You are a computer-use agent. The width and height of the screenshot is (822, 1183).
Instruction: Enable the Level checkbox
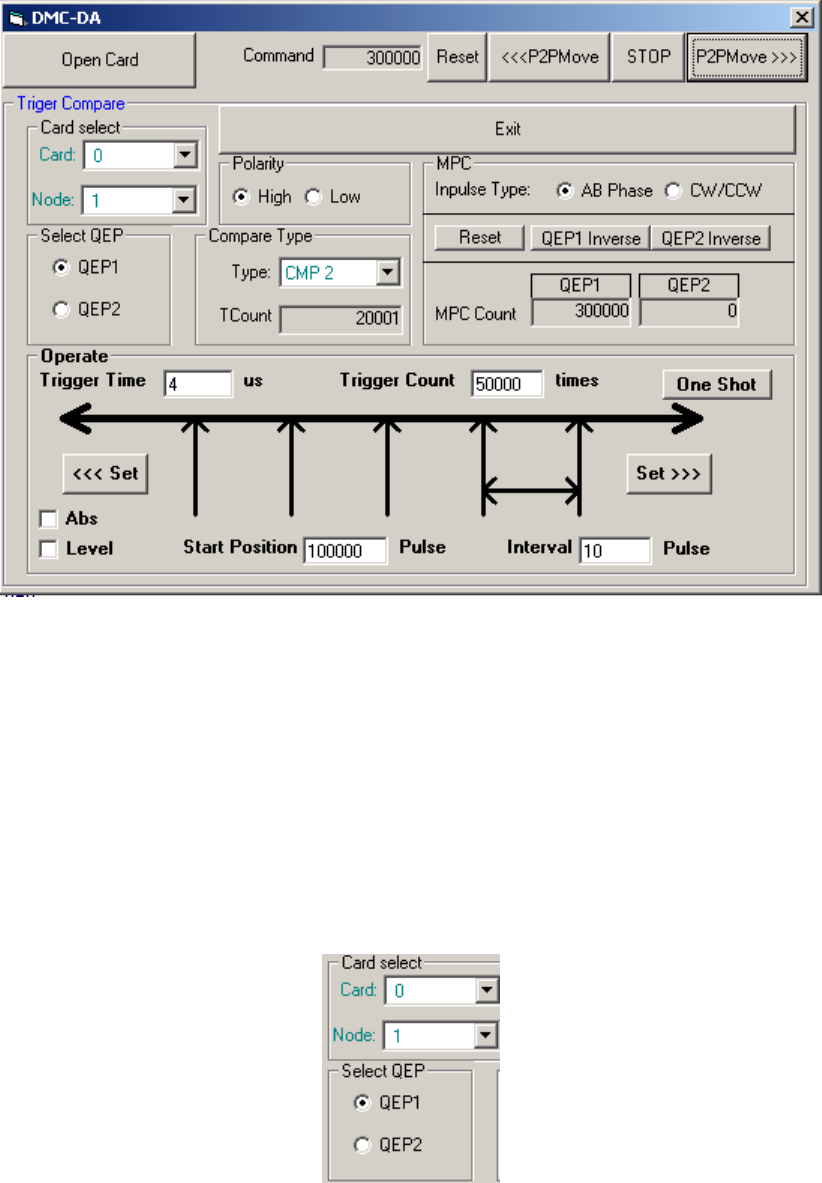[47, 548]
